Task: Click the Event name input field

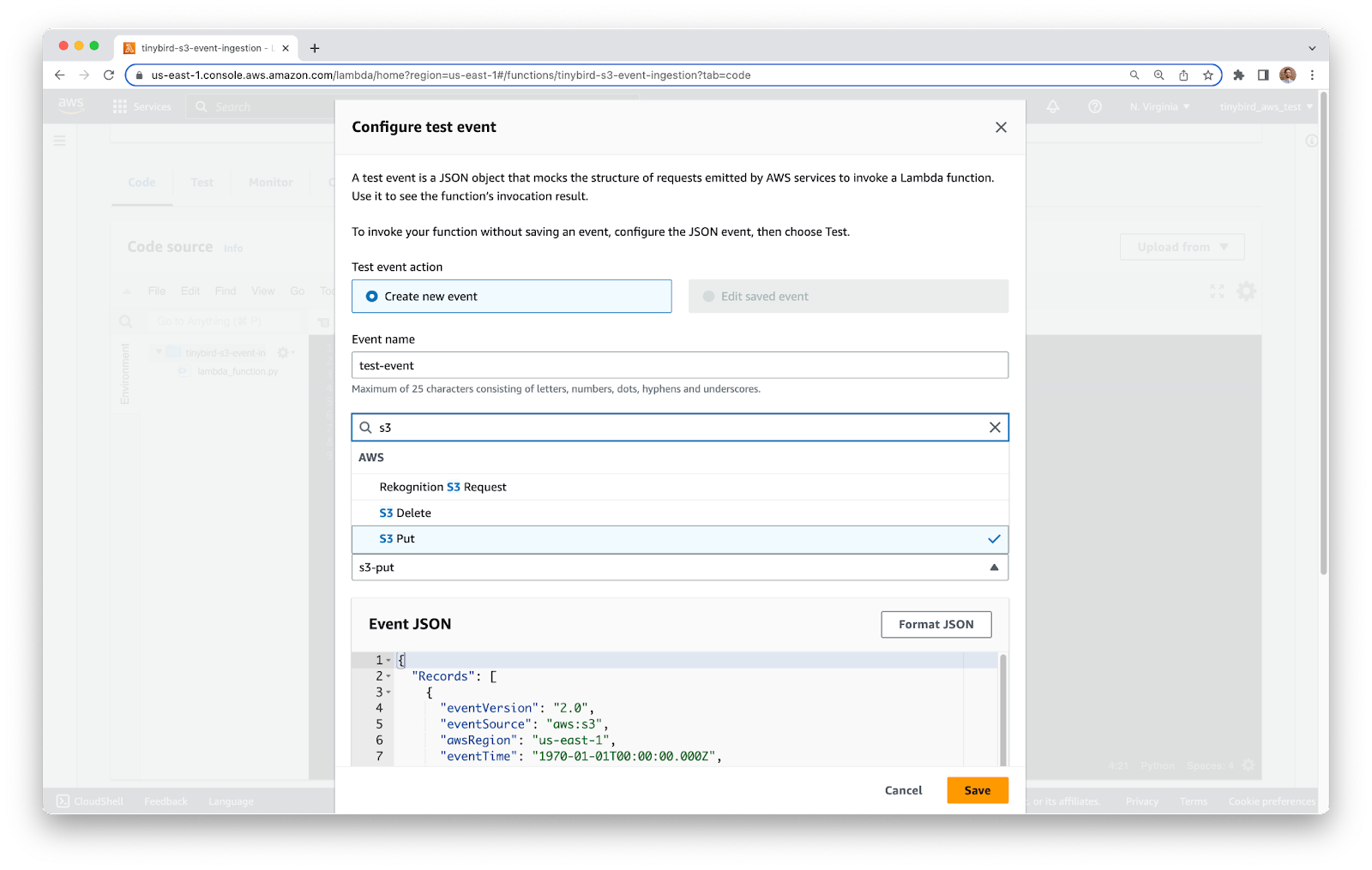Action: pos(679,366)
